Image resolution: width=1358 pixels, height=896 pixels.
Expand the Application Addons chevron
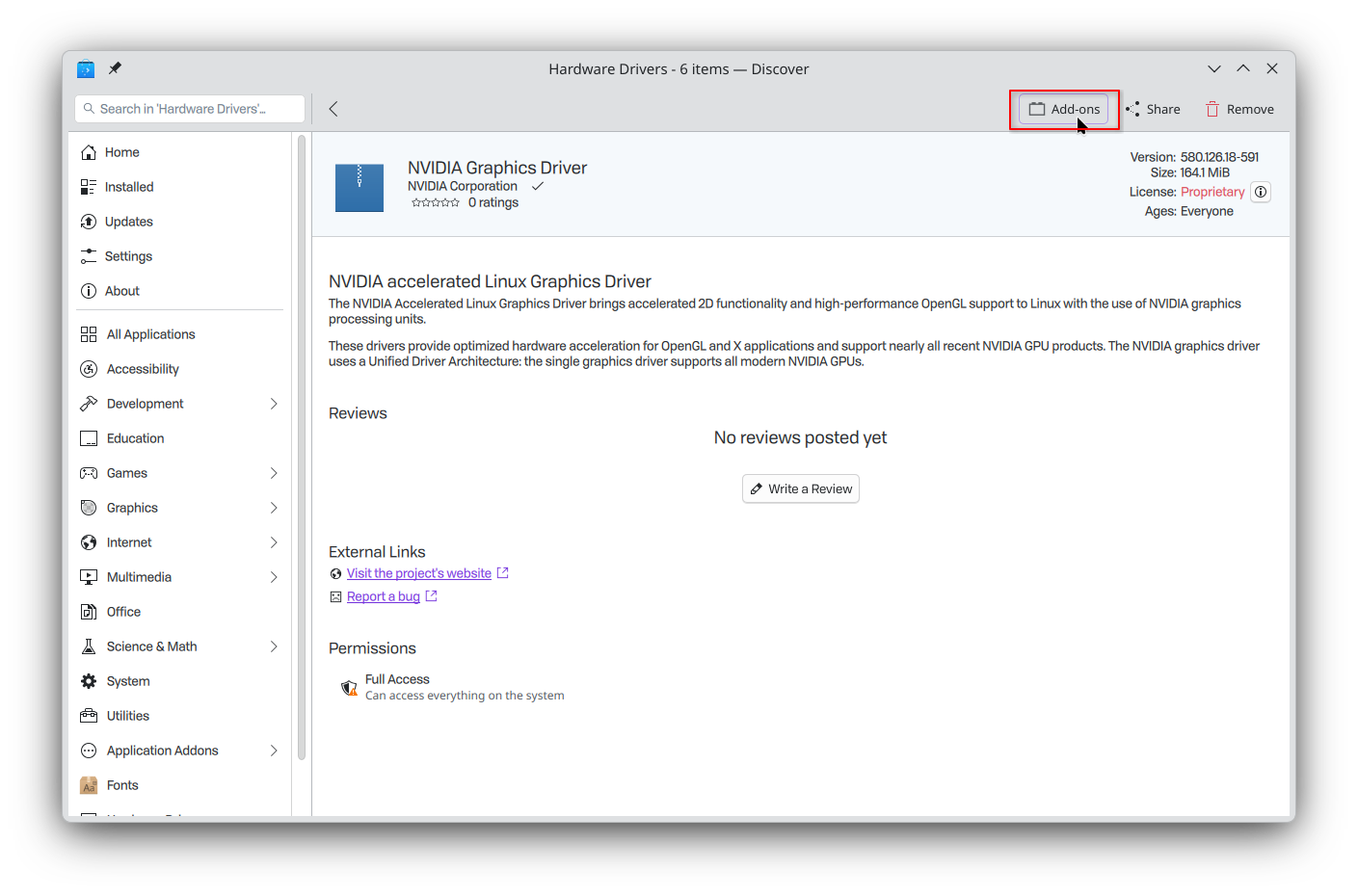pos(274,751)
